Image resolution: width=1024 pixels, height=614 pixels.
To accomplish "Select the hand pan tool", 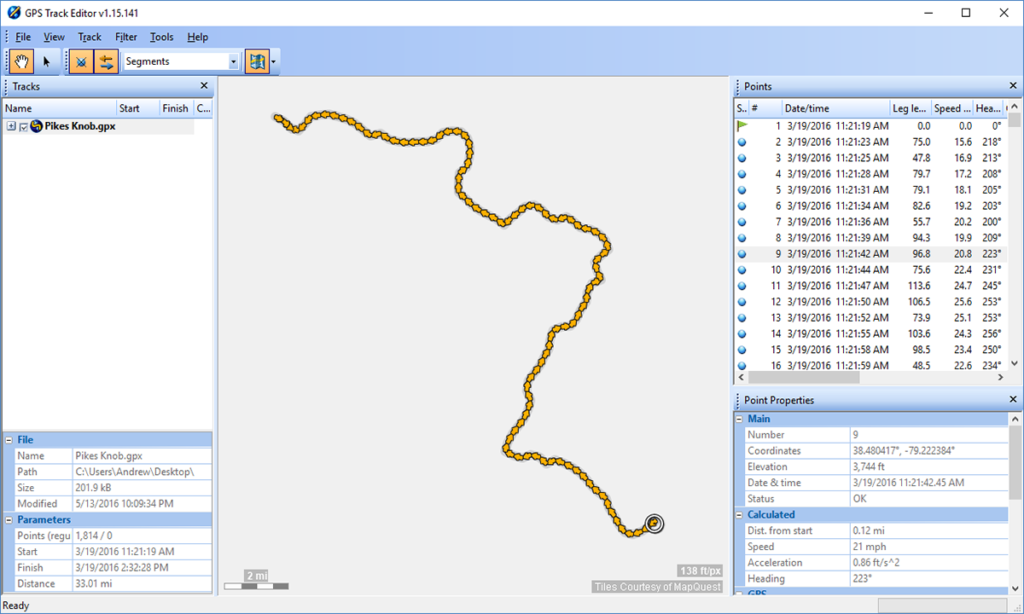I will pyautogui.click(x=22, y=61).
